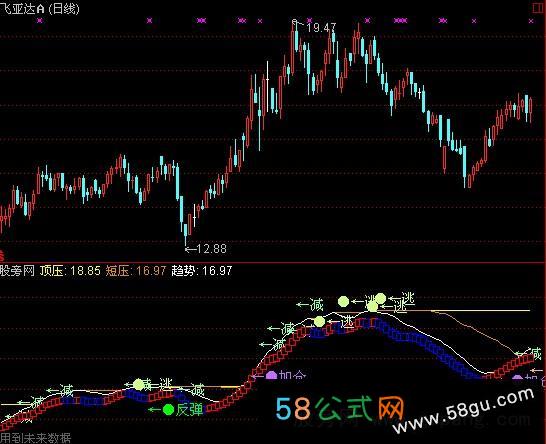Click the 趋势 16.97 indicator label
Image resolution: width=546 pixels, height=444 pixels.
[x=202, y=271]
